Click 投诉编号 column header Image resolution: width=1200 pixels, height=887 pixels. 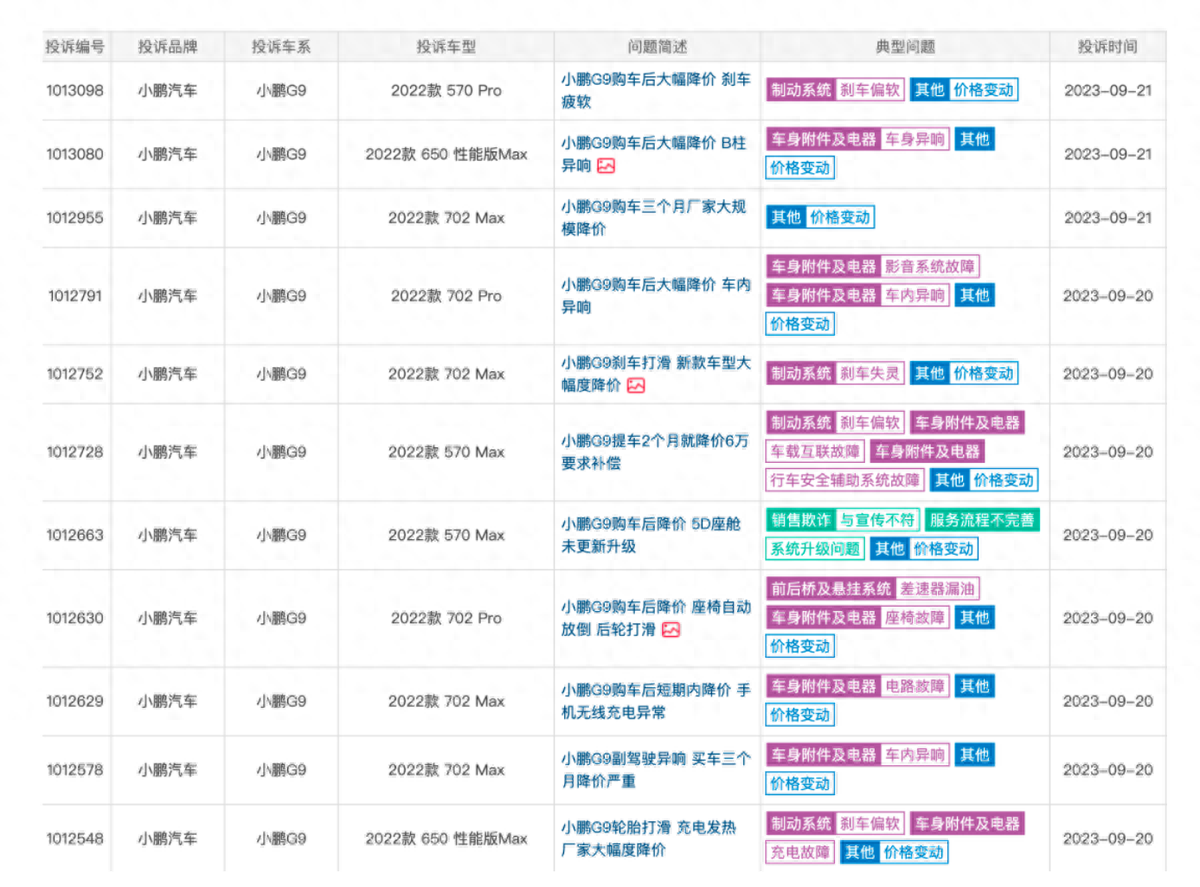(x=77, y=46)
